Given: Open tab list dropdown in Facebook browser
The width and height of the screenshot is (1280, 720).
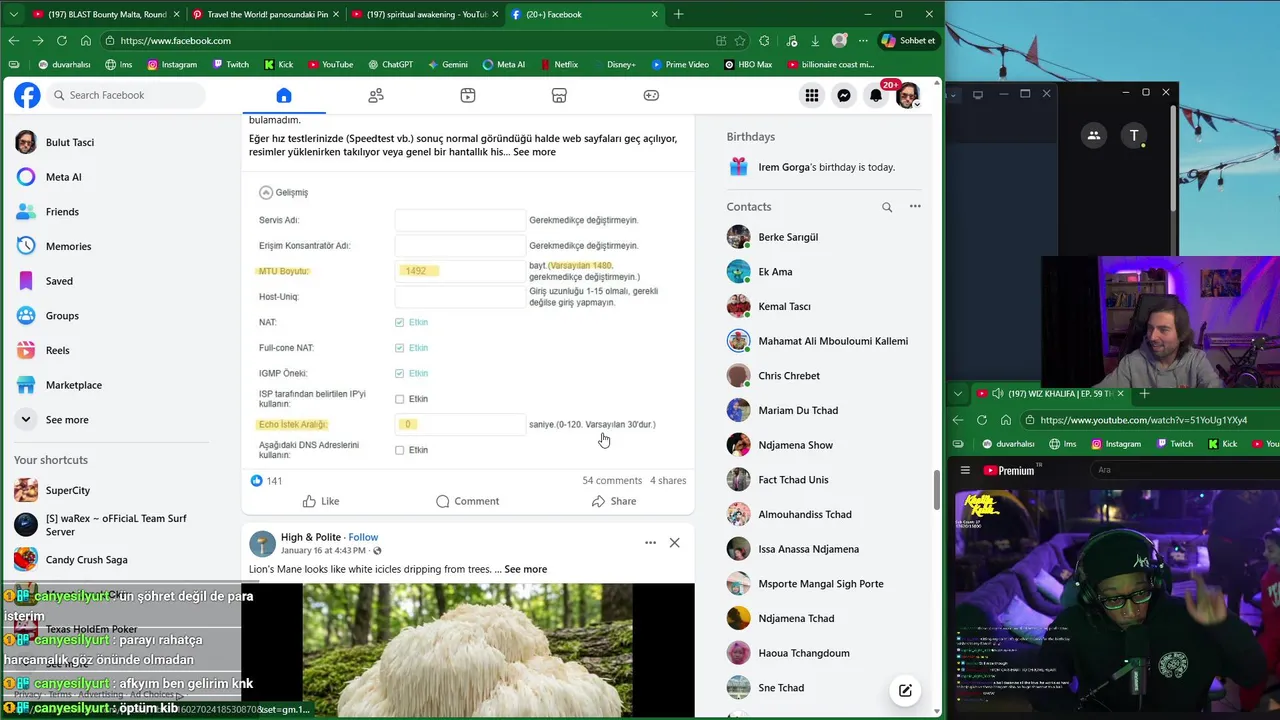Looking at the screenshot, I should coord(13,14).
